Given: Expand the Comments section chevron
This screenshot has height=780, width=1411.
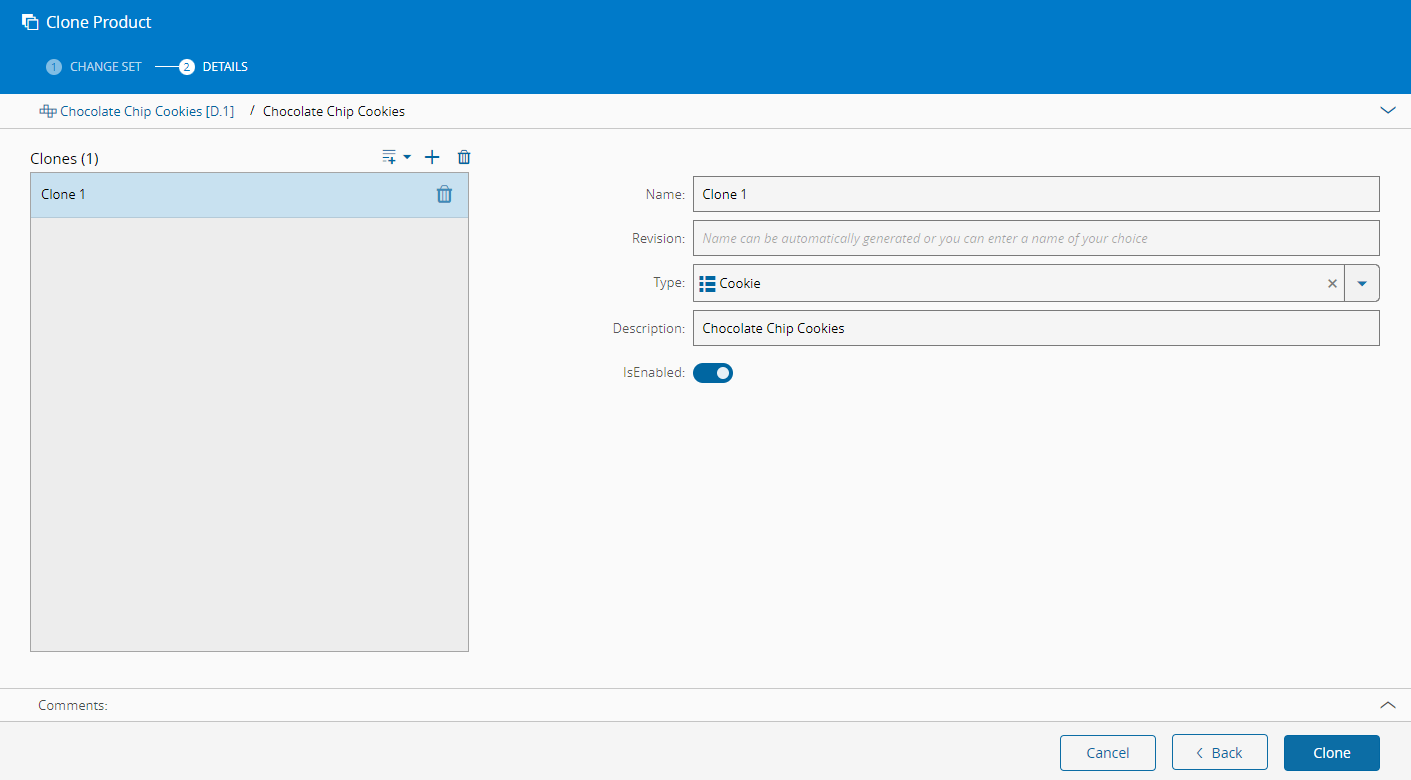Looking at the screenshot, I should tap(1387, 705).
